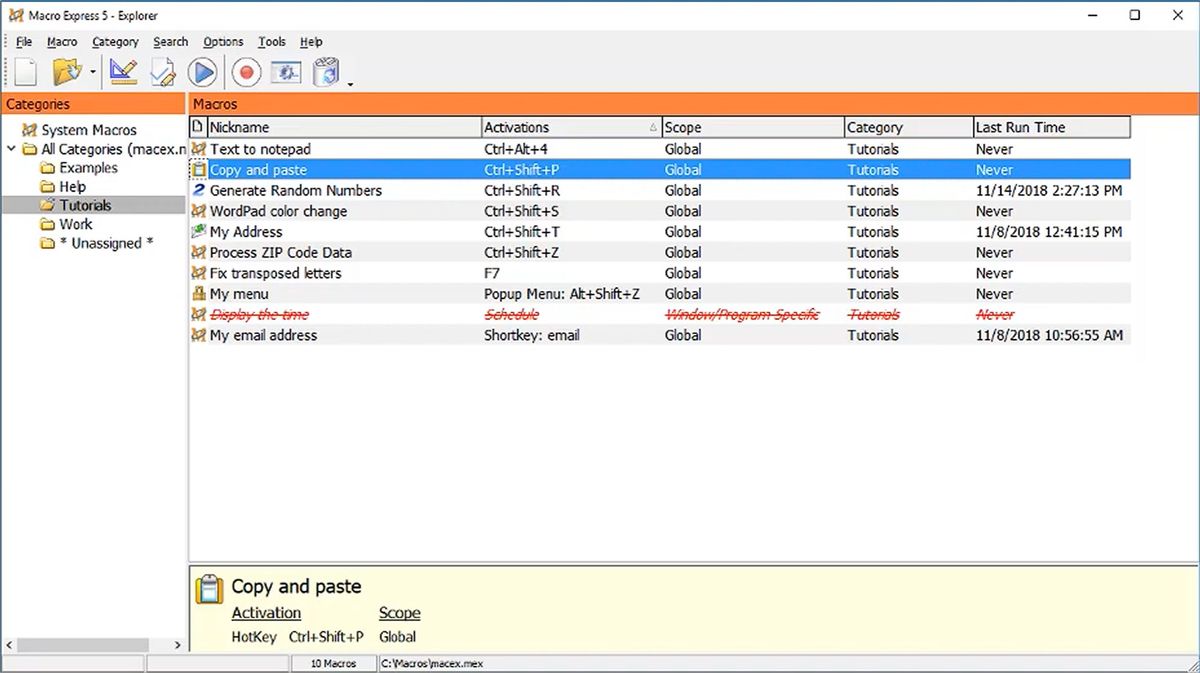Select the Generate Random Numbers macro row
The height and width of the screenshot is (673, 1200).
[x=295, y=190]
